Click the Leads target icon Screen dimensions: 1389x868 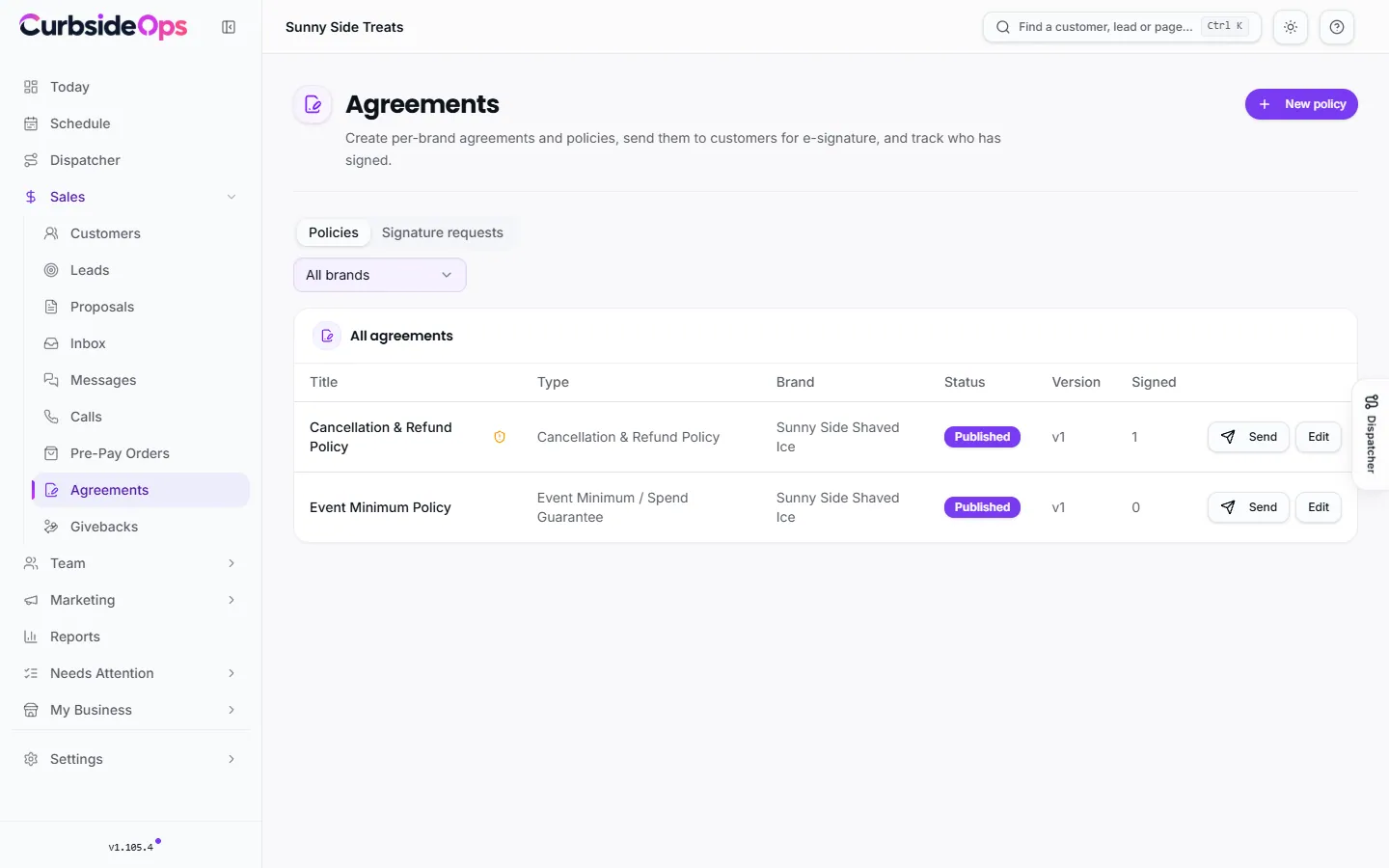pyautogui.click(x=51, y=270)
